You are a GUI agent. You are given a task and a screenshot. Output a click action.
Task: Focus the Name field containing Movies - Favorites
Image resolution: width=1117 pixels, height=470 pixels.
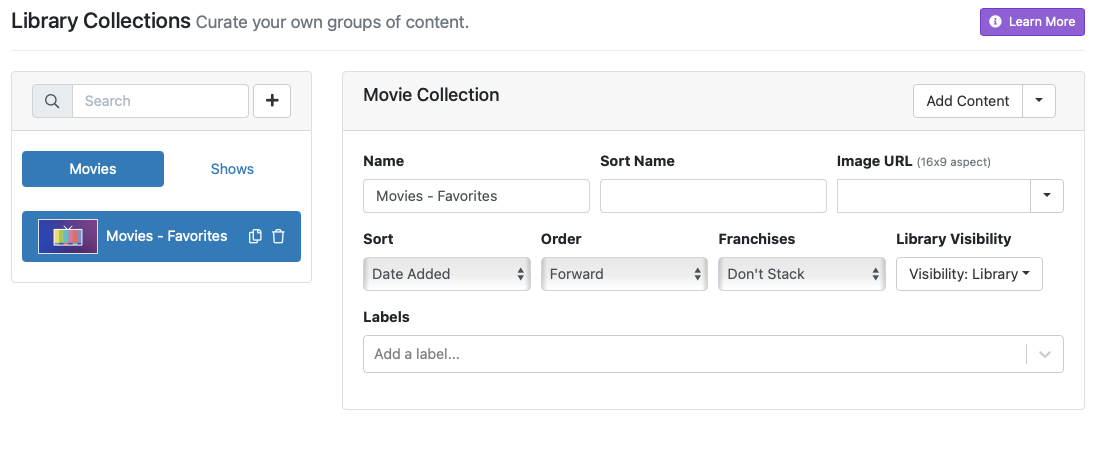pos(476,196)
